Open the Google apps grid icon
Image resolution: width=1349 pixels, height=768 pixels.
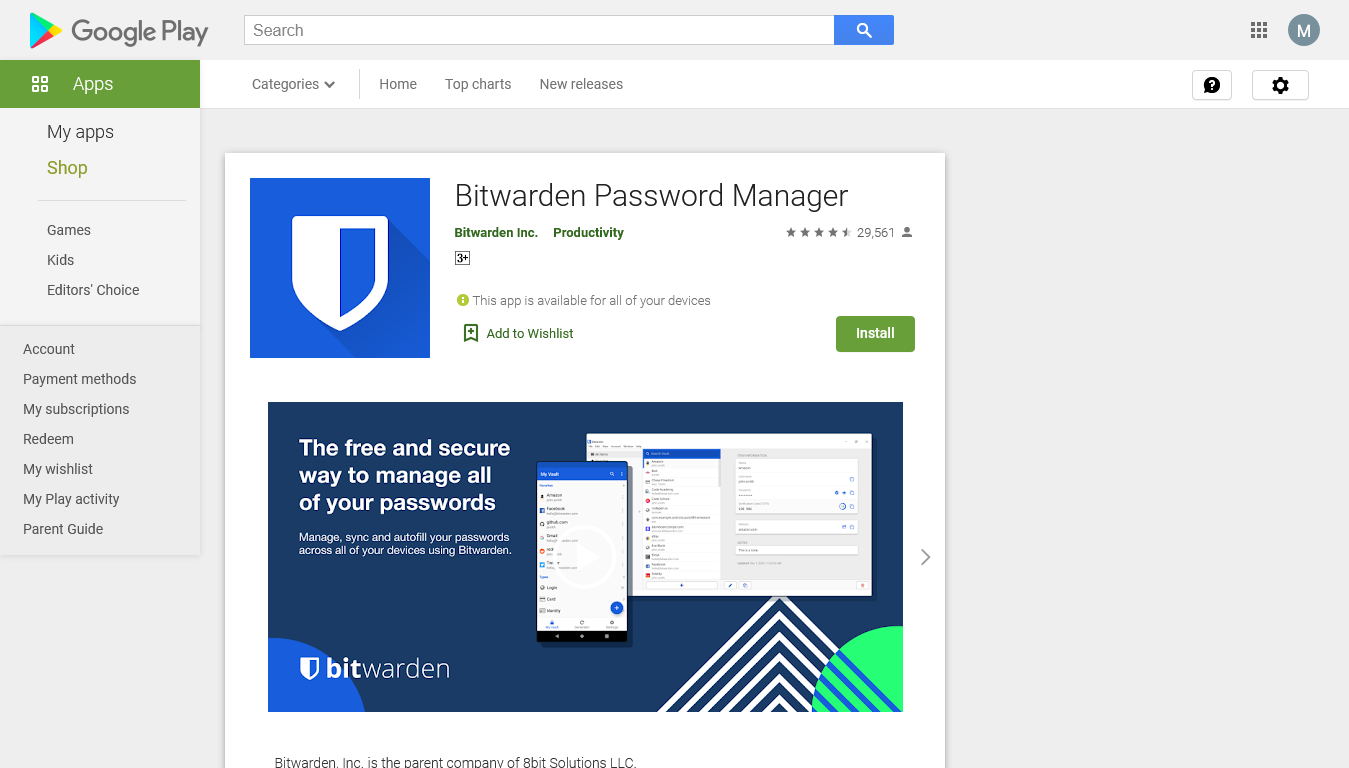[1259, 30]
